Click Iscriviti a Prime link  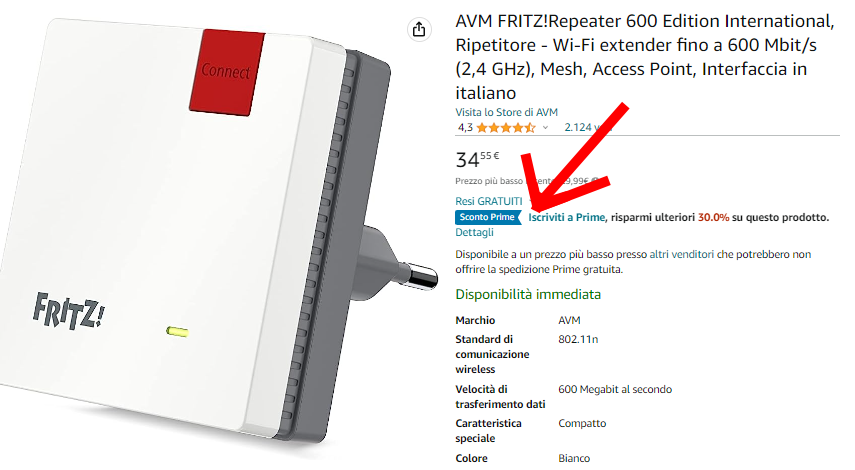[567, 217]
